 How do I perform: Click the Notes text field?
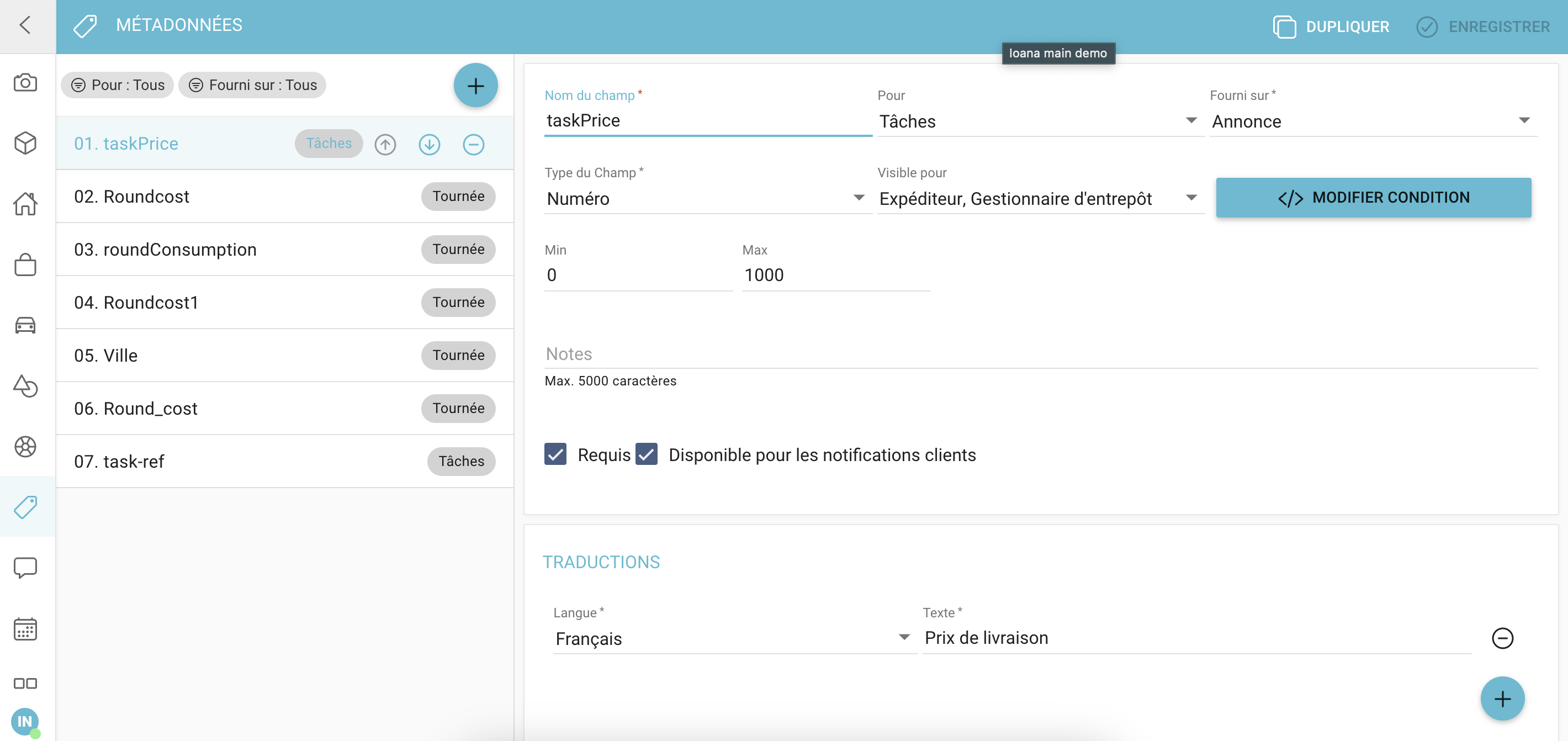(x=1041, y=354)
